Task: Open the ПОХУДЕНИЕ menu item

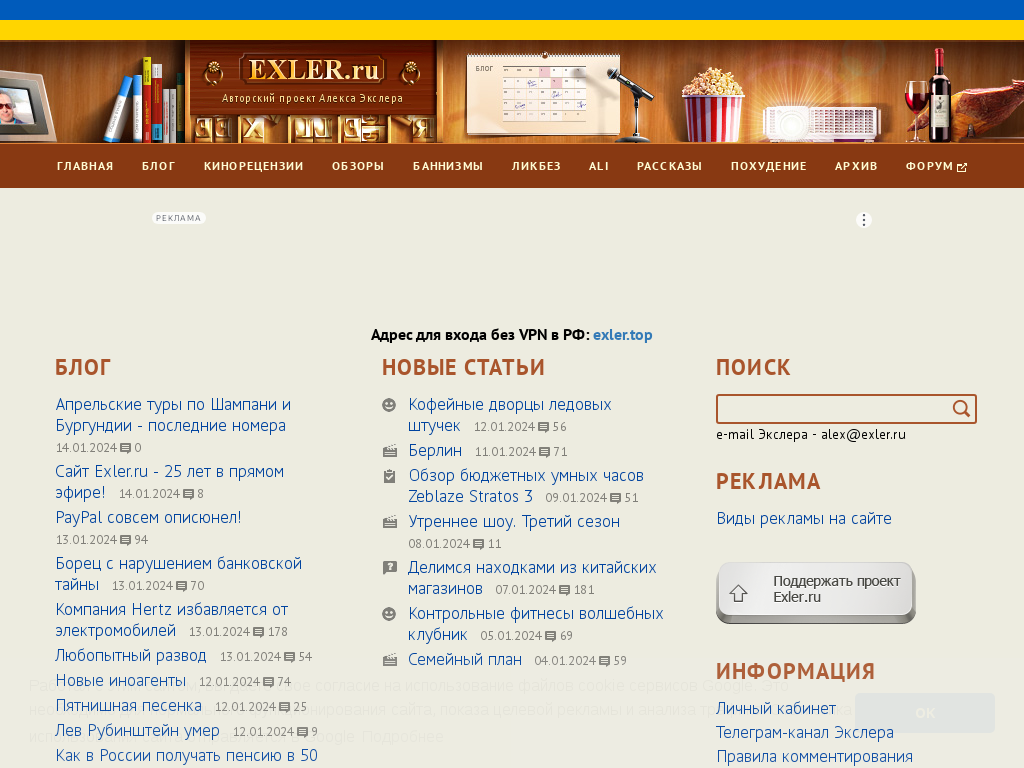Action: (x=769, y=167)
